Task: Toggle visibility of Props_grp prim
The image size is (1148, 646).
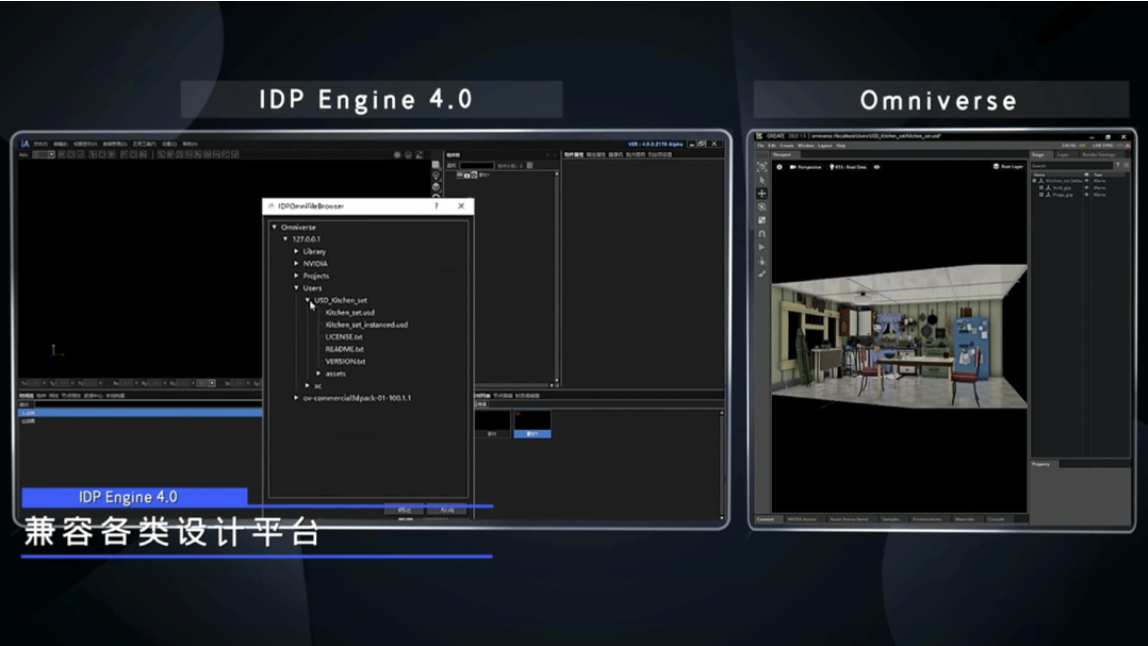Action: tap(1086, 195)
